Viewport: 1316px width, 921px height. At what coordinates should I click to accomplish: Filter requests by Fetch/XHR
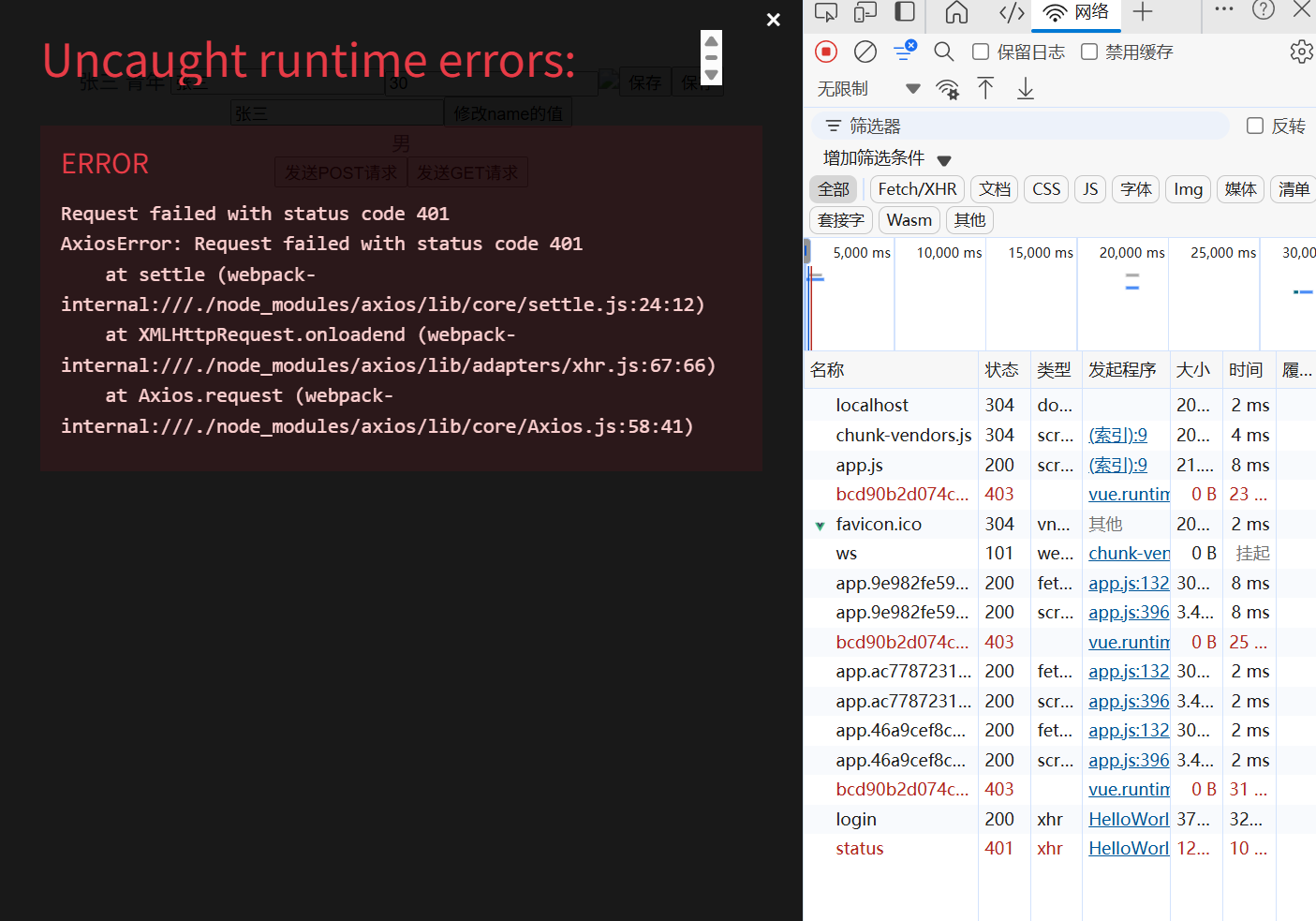click(917, 189)
